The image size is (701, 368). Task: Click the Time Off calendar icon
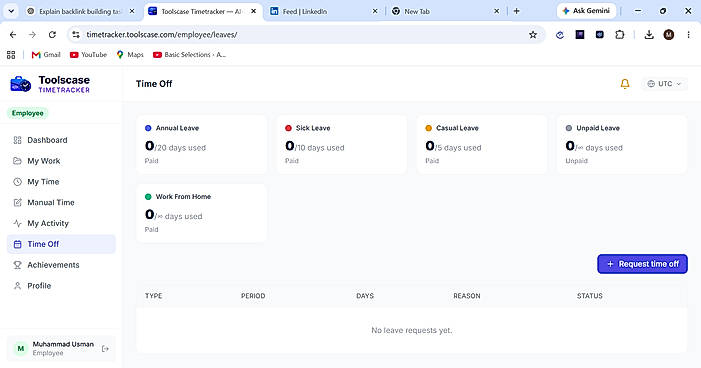(17, 244)
